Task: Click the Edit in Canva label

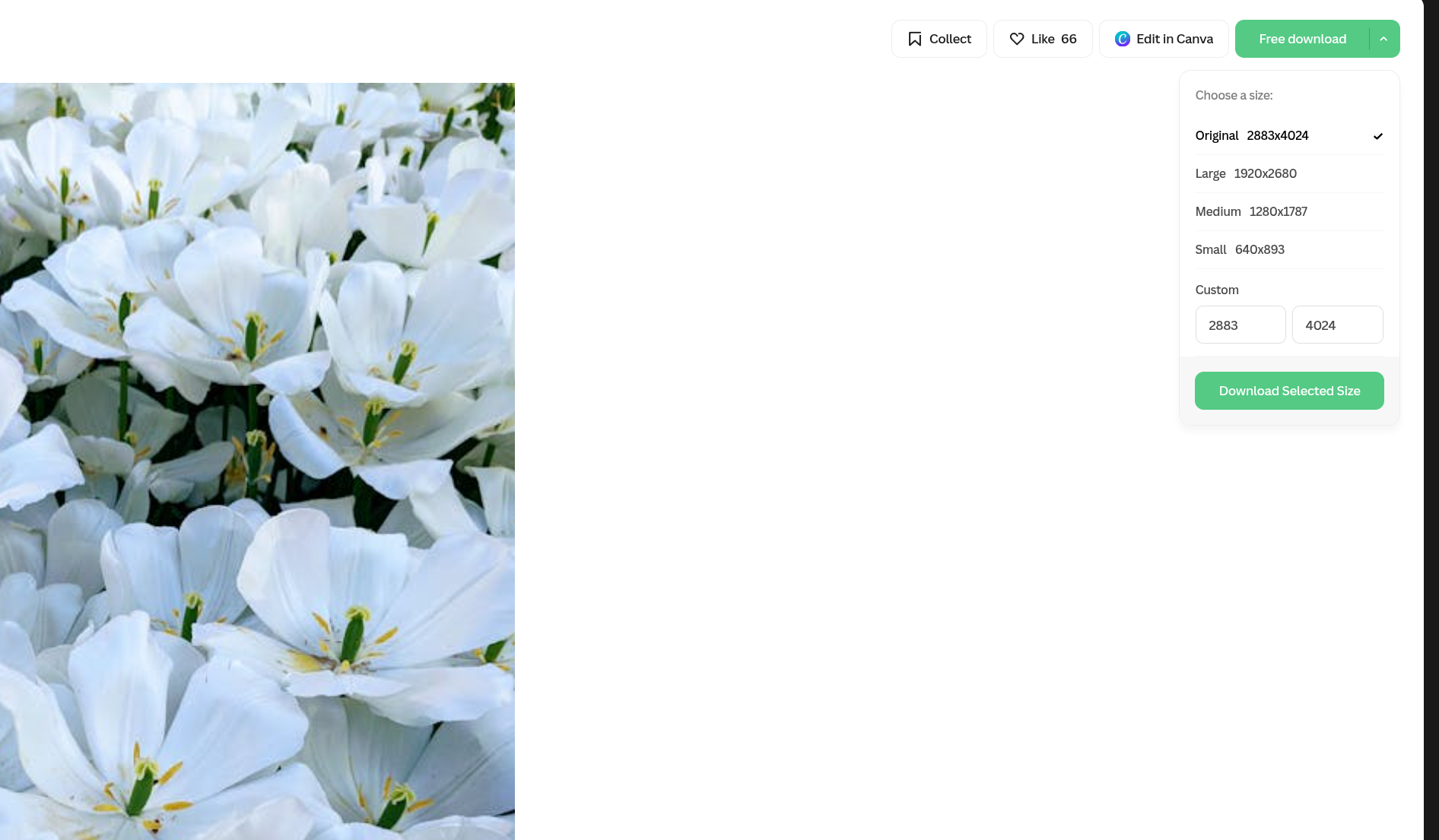Action: (1174, 39)
